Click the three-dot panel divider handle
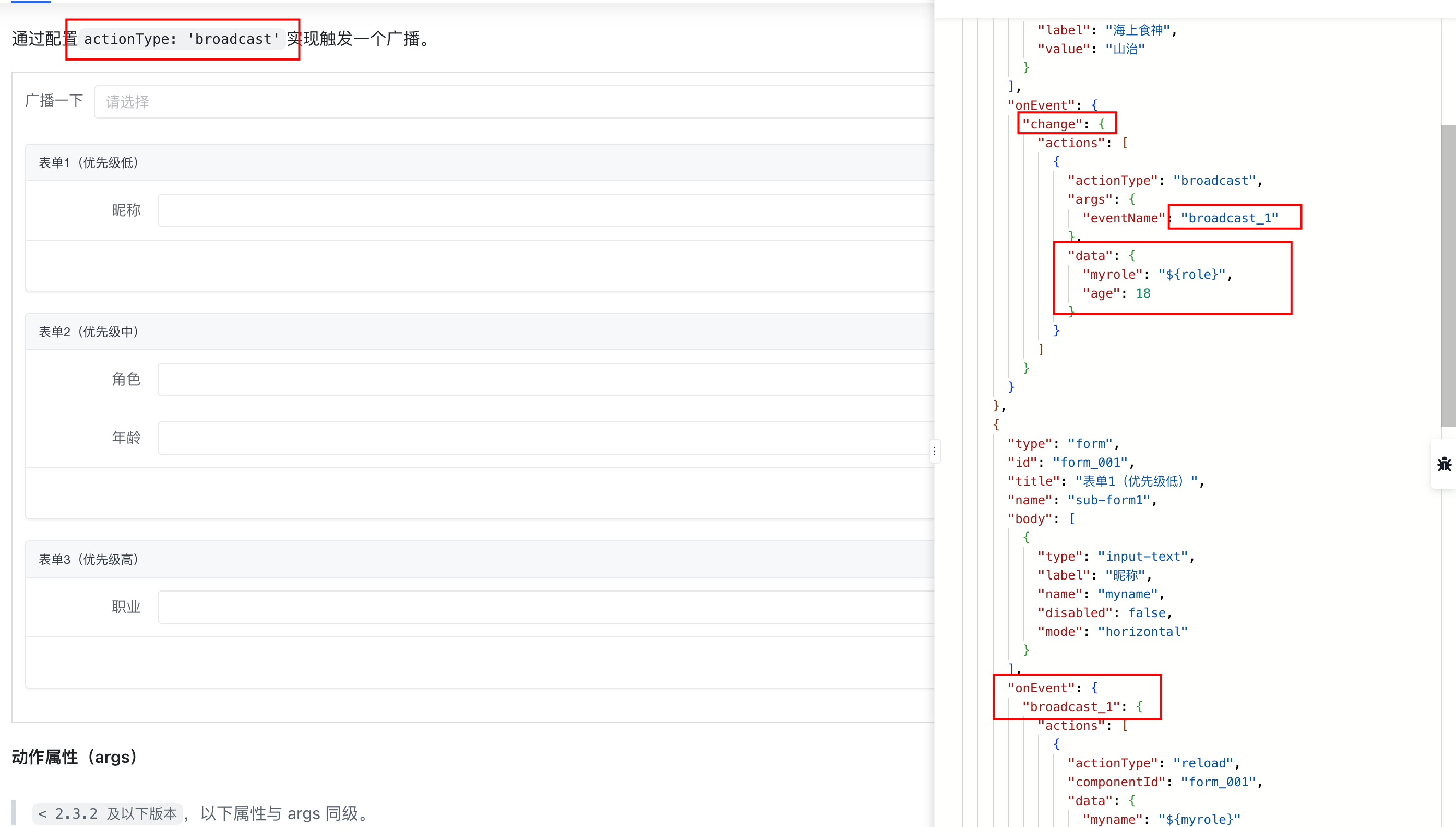The width and height of the screenshot is (1456, 827). pos(934,451)
